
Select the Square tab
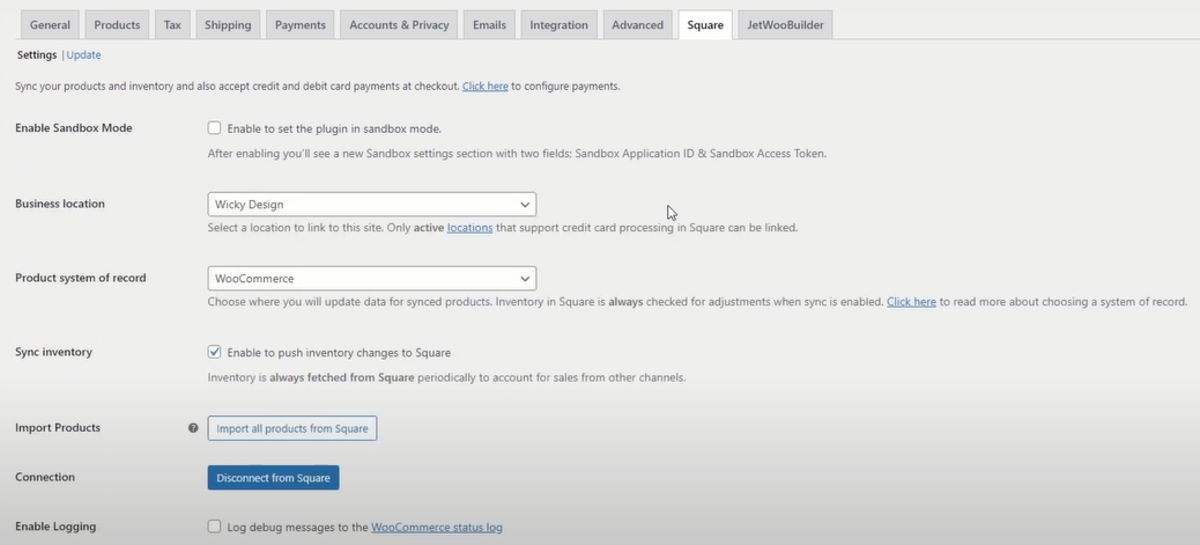(705, 25)
